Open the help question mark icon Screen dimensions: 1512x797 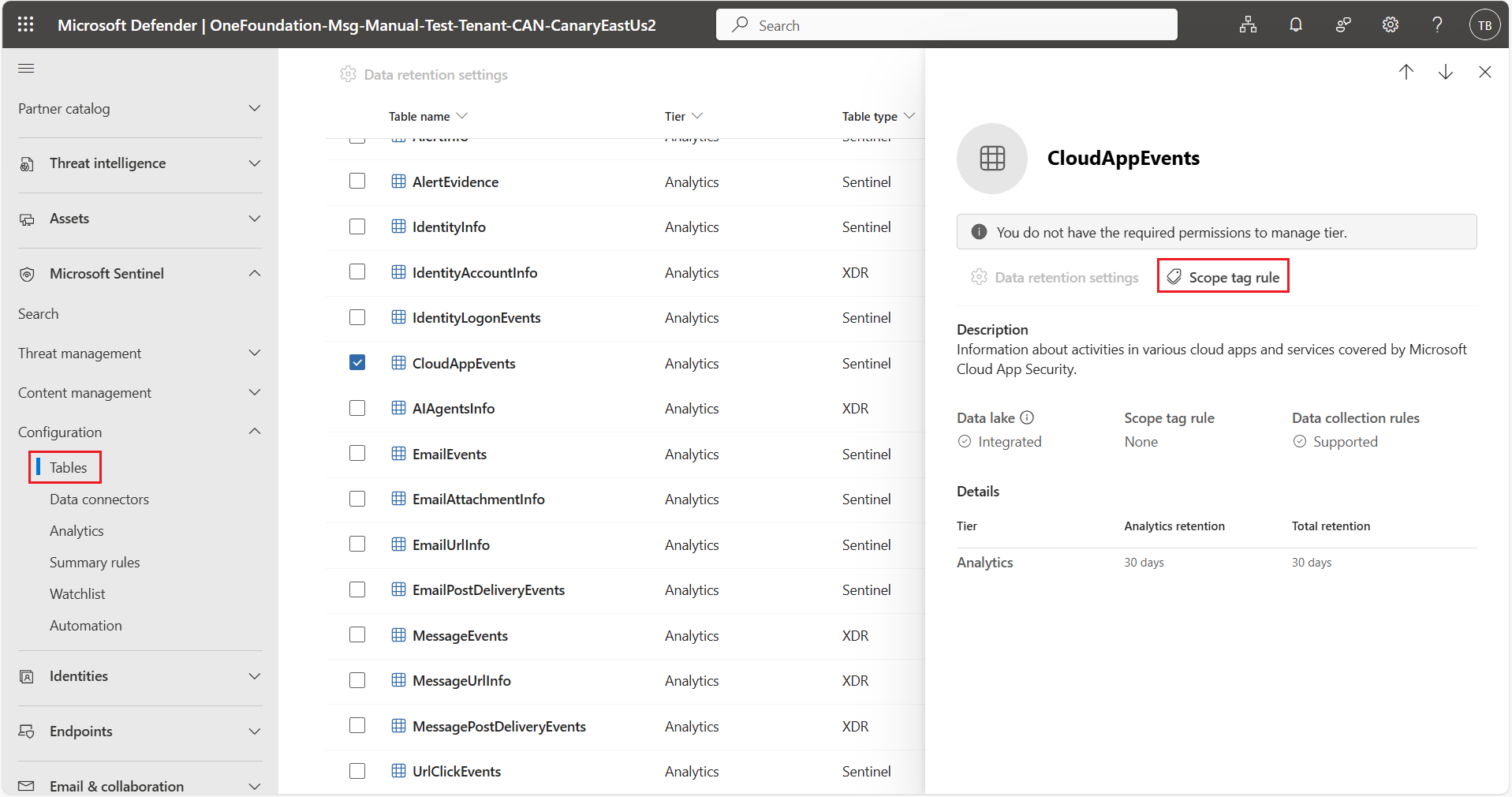pos(1437,24)
